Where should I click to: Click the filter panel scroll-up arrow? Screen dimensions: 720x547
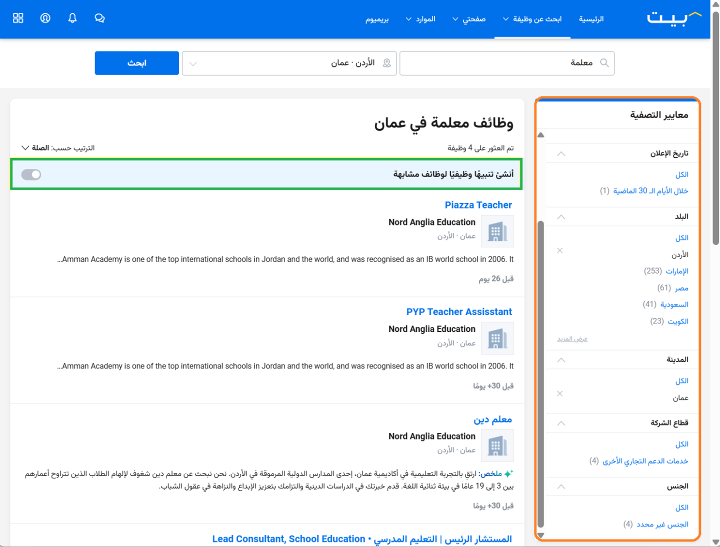tap(541, 135)
